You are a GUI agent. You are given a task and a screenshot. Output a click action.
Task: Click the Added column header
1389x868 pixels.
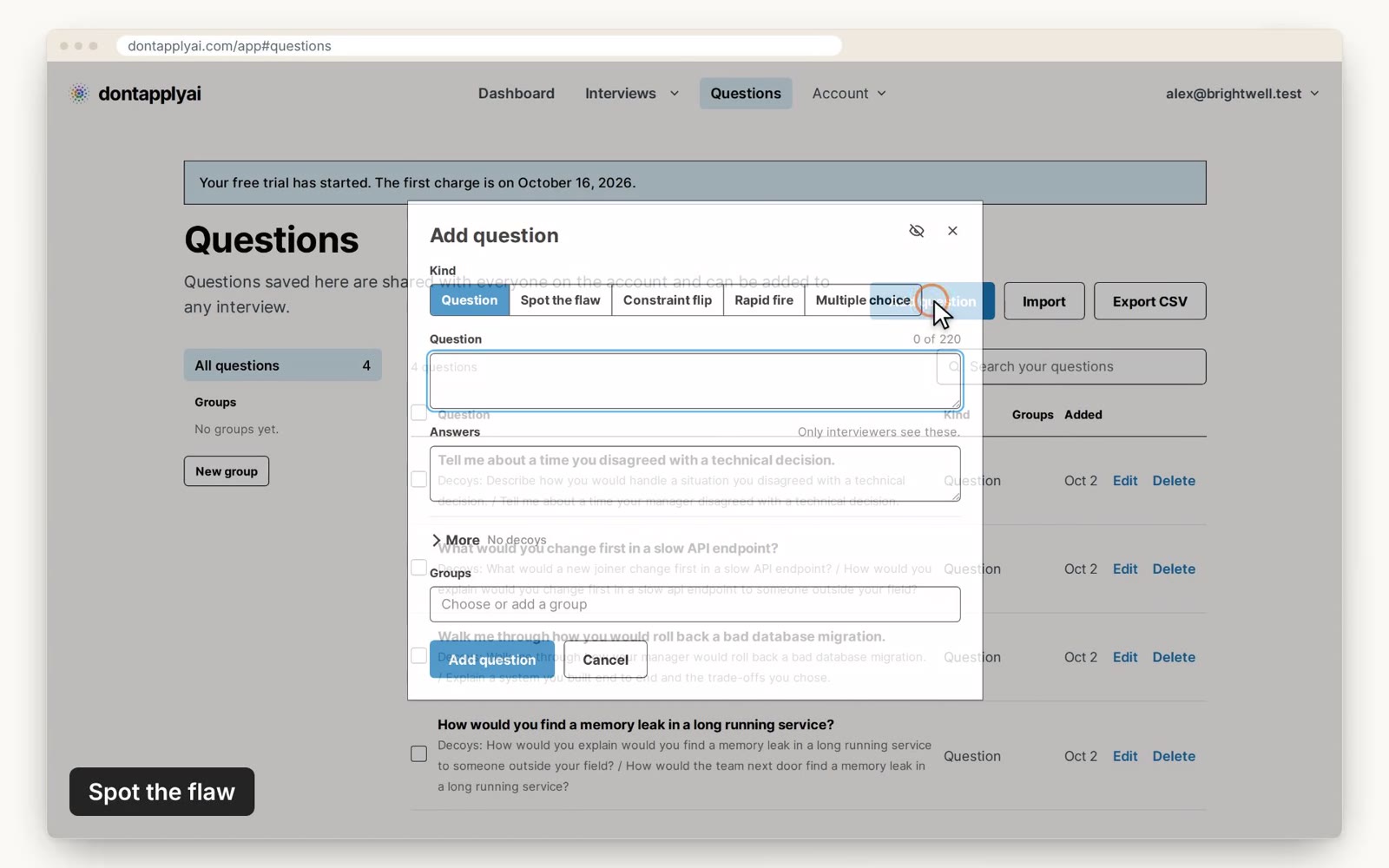point(1083,415)
